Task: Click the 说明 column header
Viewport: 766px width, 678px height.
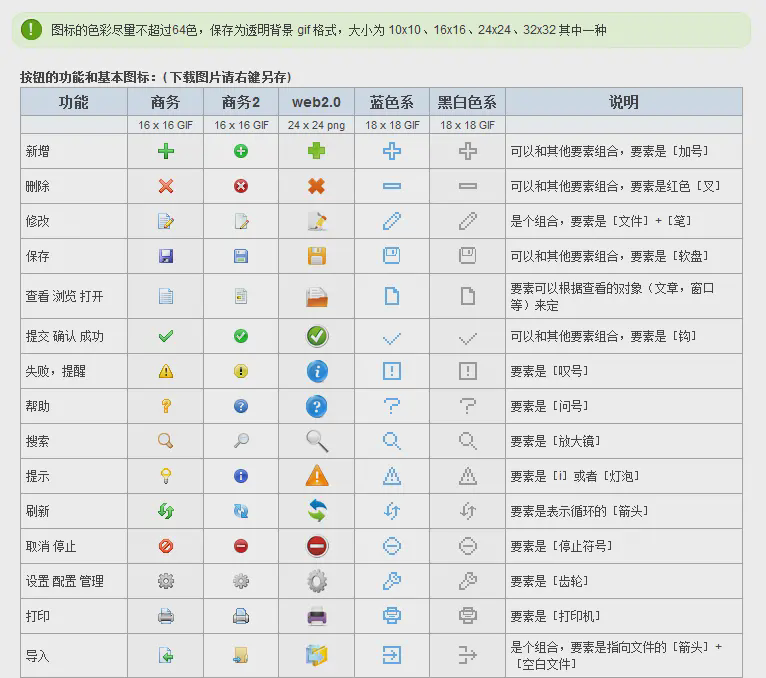Action: (x=624, y=102)
